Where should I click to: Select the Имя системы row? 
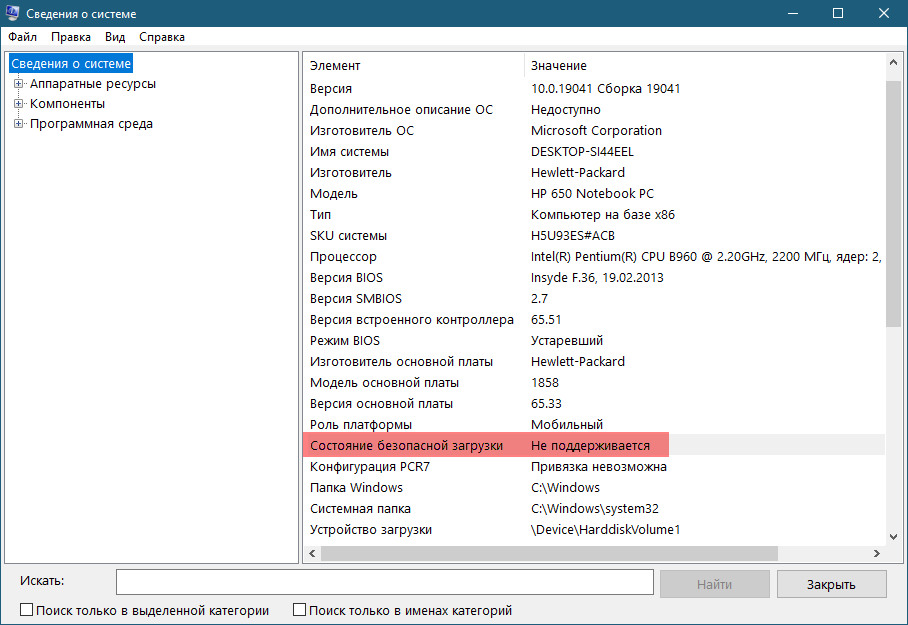(x=594, y=152)
